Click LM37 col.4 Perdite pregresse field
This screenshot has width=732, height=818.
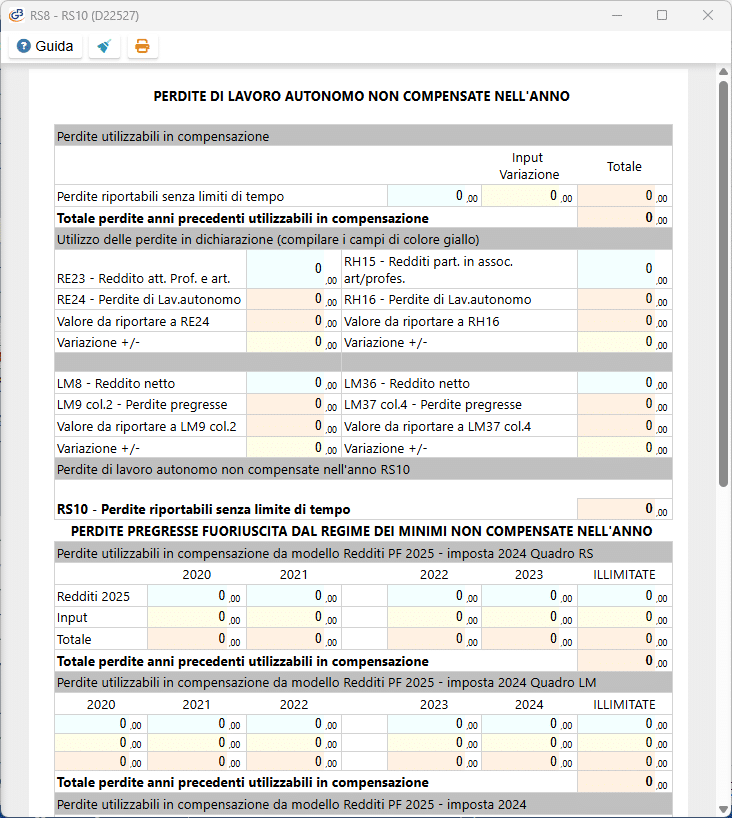tap(625, 404)
